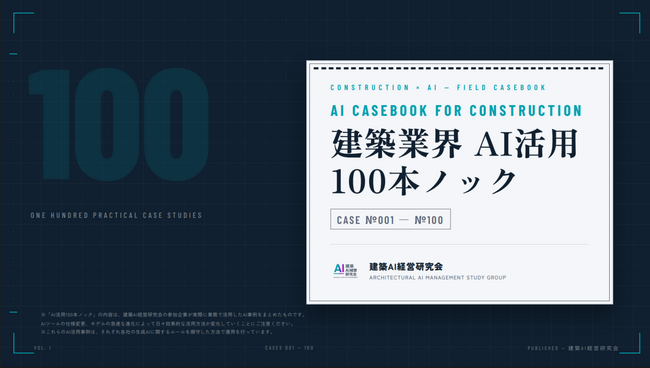Click 'ARCHITECTURAL AI MANAGEMENT STUDY GROUP' text
The width and height of the screenshot is (650, 368).
pos(437,278)
